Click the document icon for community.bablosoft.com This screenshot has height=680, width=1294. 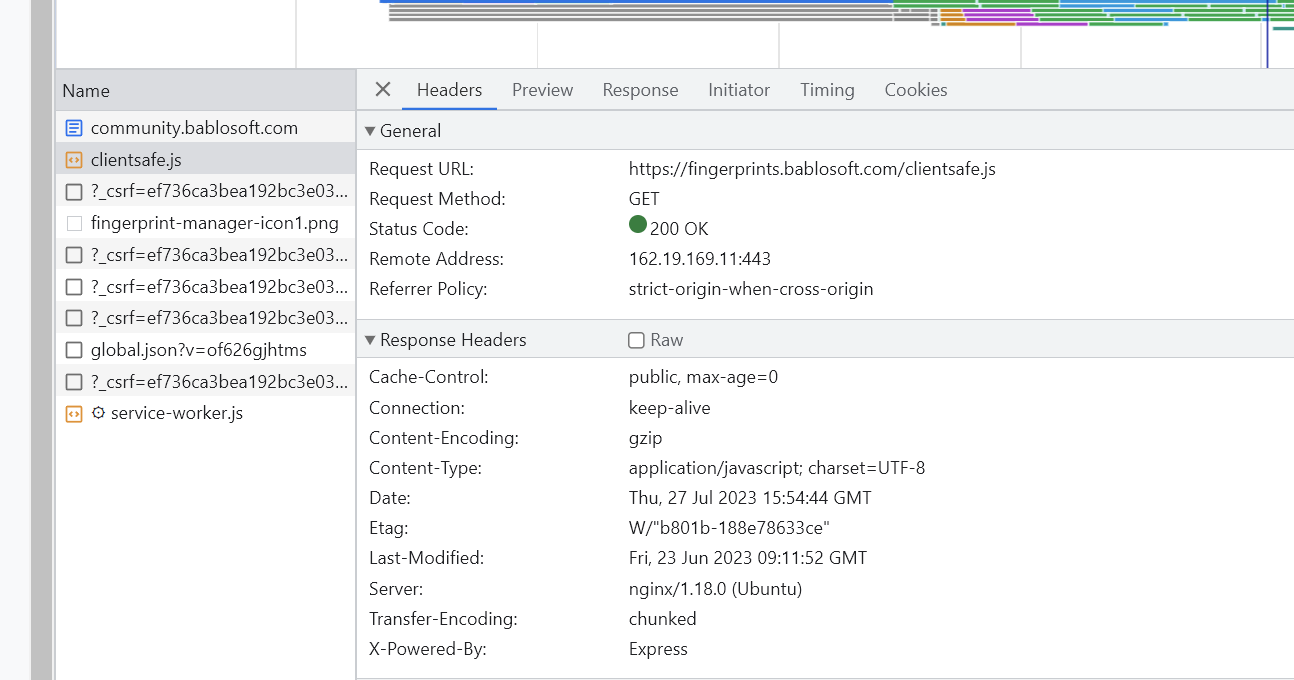point(73,128)
